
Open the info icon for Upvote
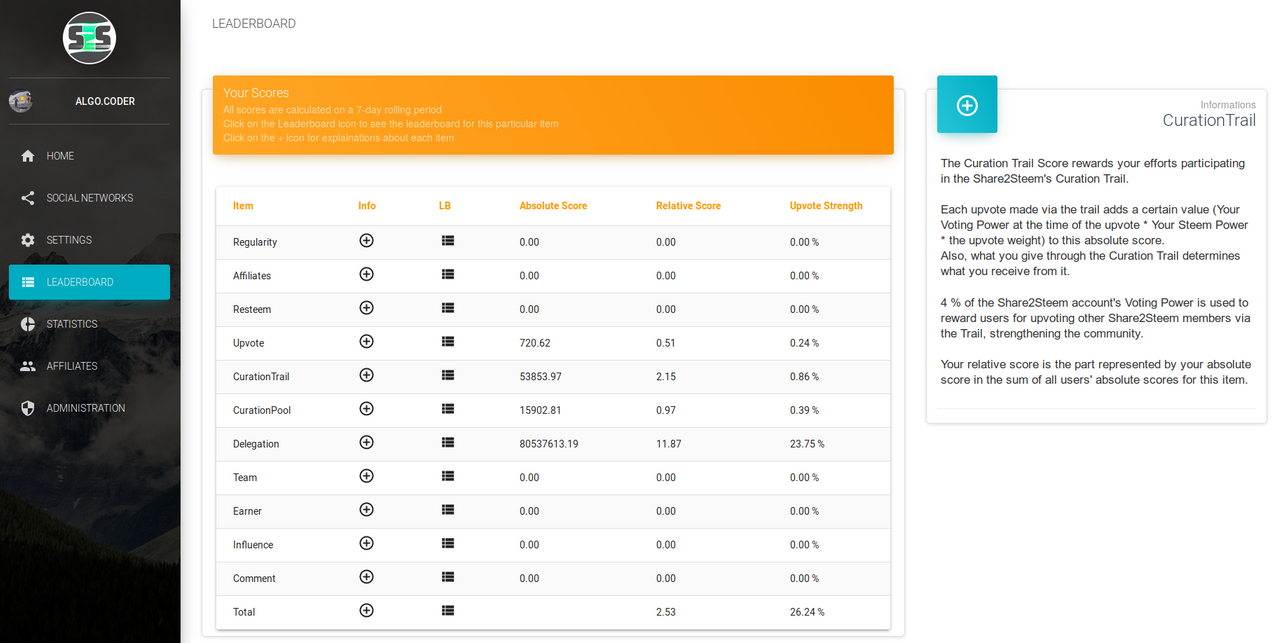tap(366, 342)
